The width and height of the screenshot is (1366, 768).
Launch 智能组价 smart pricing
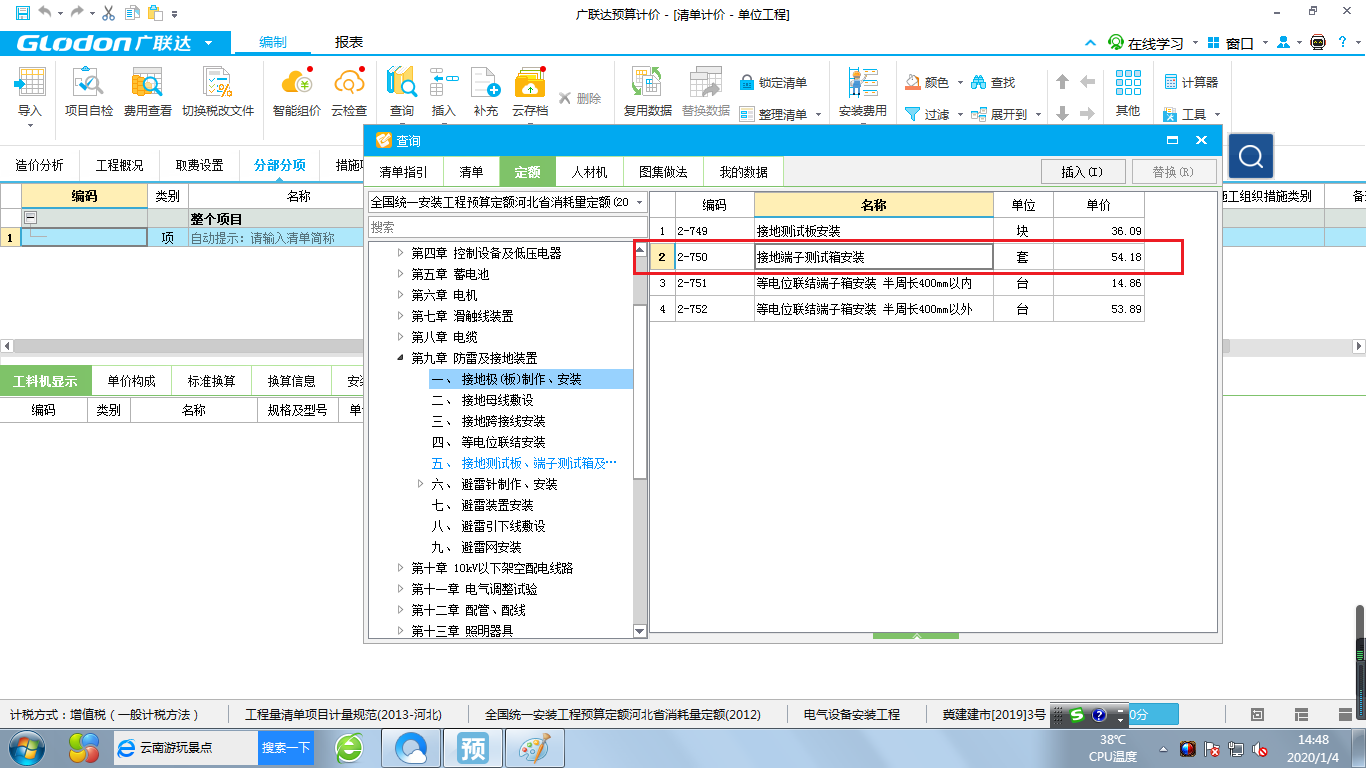(x=297, y=92)
